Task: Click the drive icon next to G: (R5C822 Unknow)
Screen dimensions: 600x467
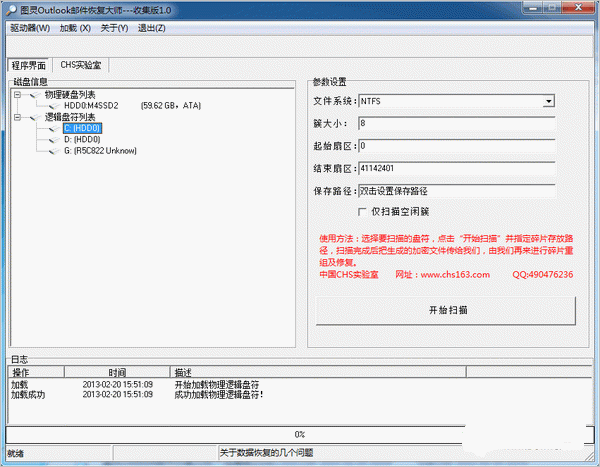Action: [55, 151]
